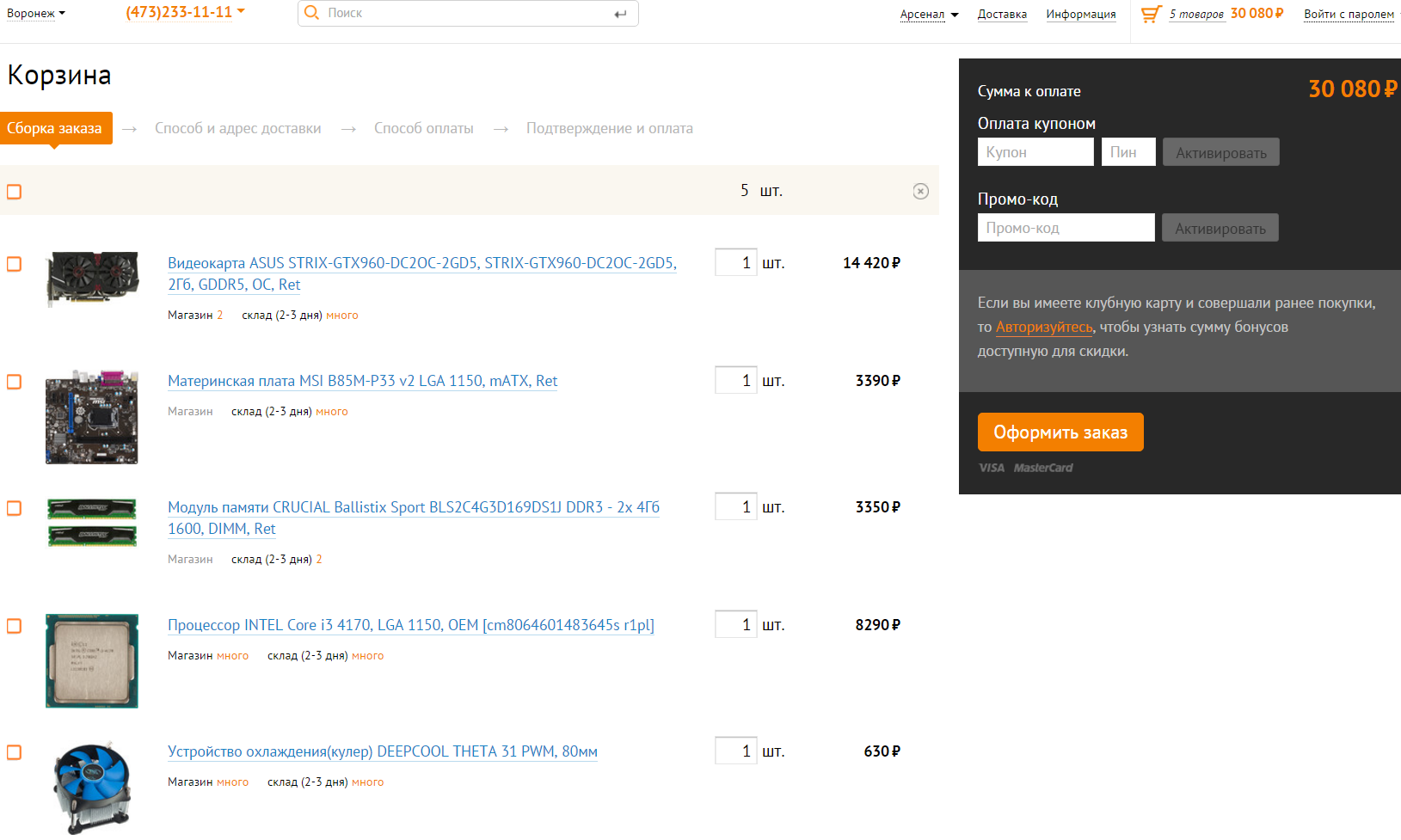Click the CRUCIAL memory modules thumbnail

(x=92, y=522)
